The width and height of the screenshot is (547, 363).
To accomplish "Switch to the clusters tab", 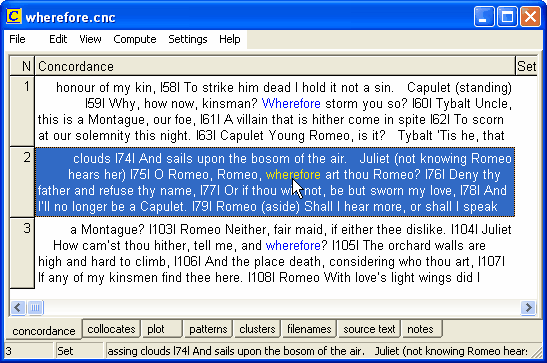I will pyautogui.click(x=257, y=329).
